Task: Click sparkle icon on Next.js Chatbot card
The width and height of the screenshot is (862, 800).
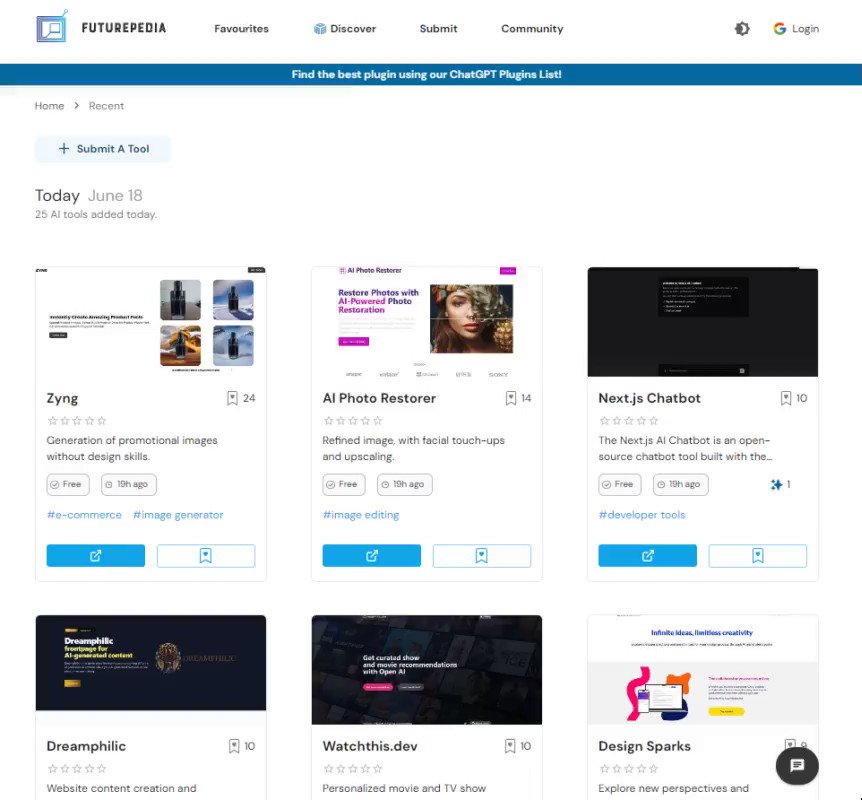Action: coord(776,484)
